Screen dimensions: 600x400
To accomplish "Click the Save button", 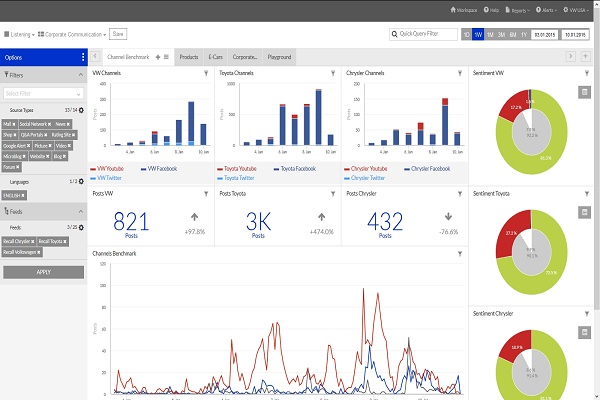I will tap(118, 34).
